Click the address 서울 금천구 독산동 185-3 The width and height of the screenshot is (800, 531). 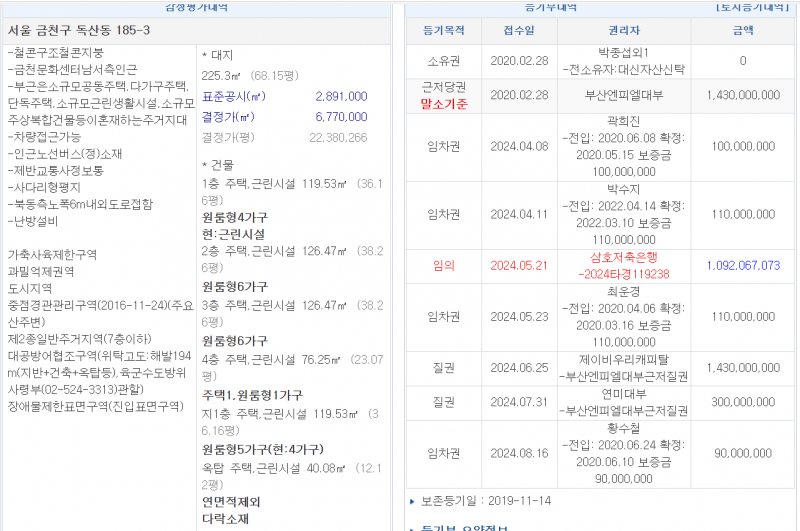(x=79, y=30)
